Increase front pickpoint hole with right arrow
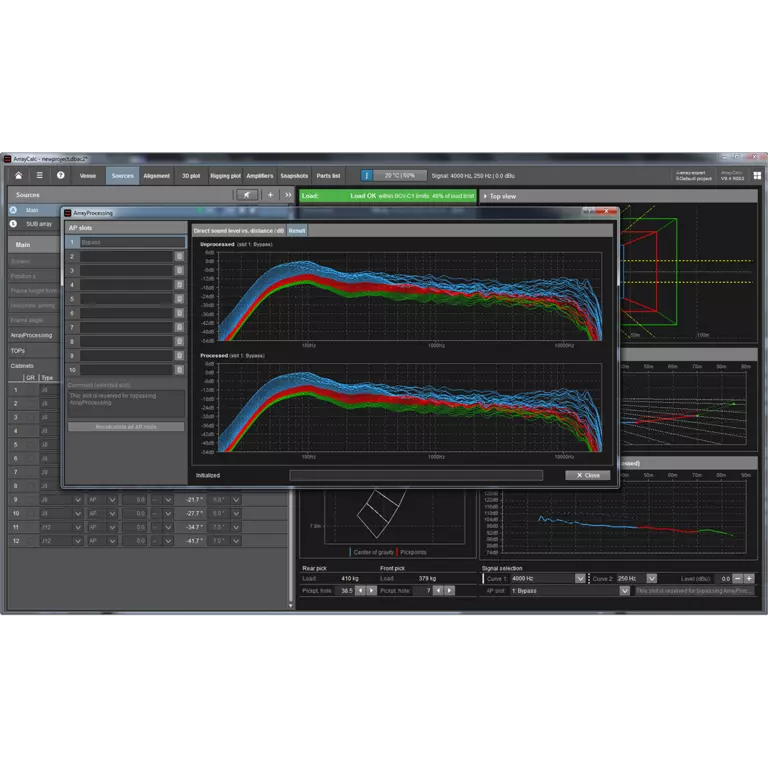The width and height of the screenshot is (768, 768). tap(450, 591)
